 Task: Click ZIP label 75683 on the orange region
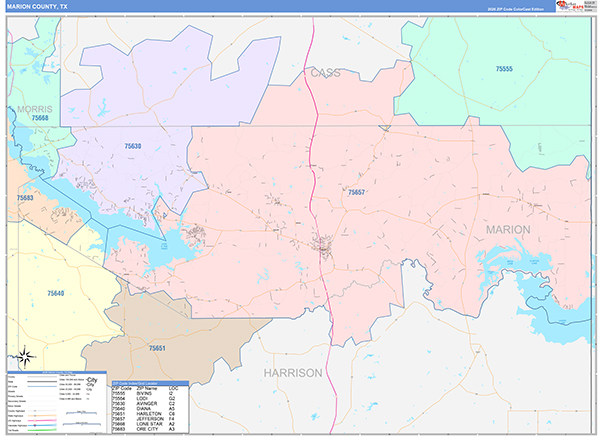click(x=25, y=198)
